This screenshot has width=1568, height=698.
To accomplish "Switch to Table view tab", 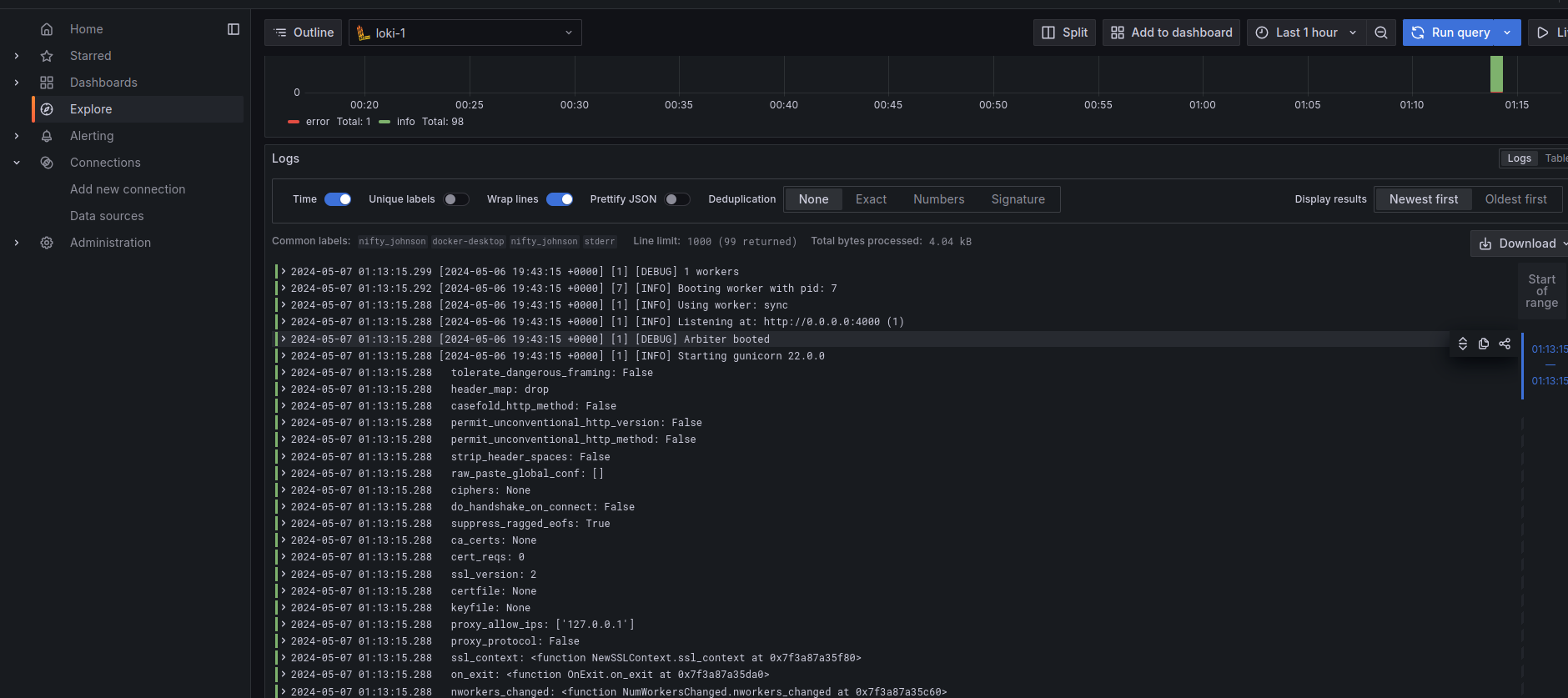I will coord(1555,158).
